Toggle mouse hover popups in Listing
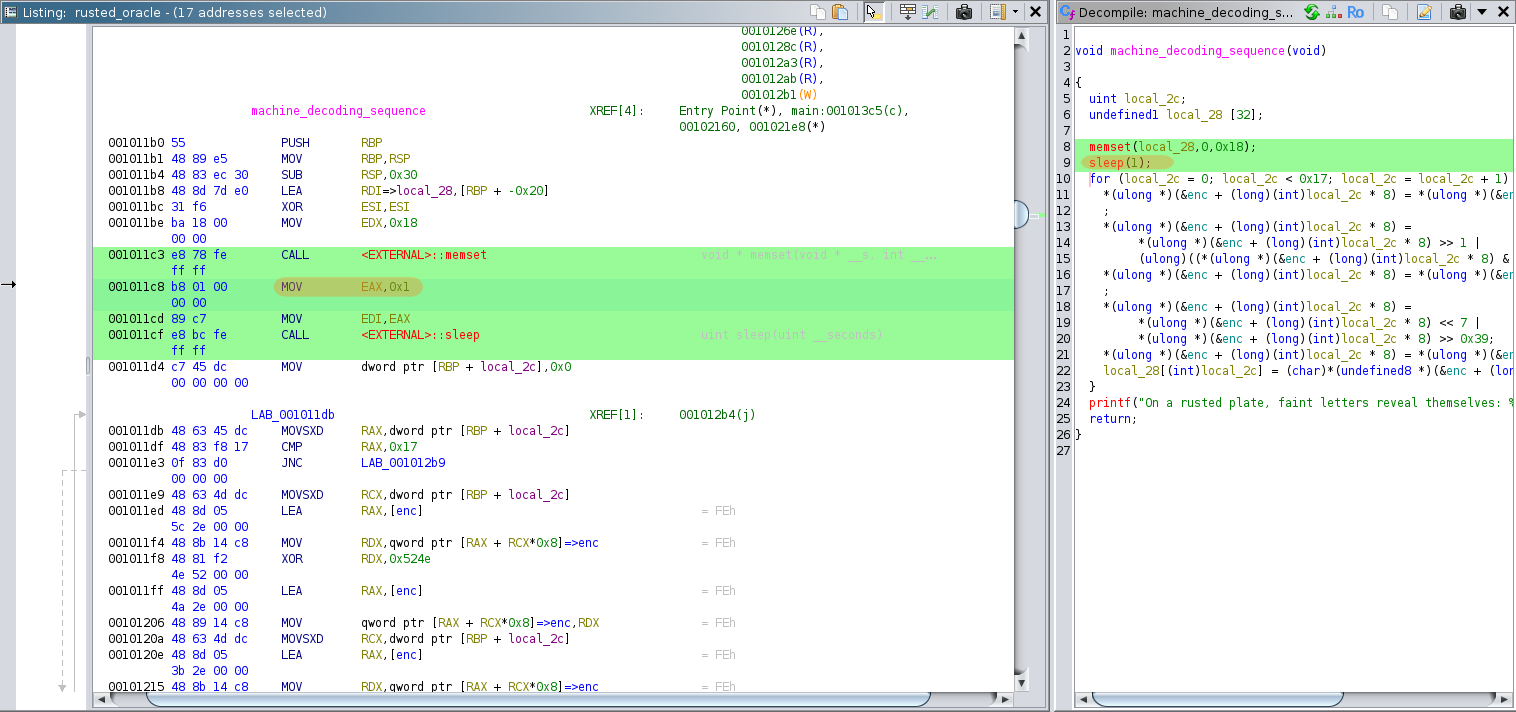Image resolution: width=1516 pixels, height=712 pixels. (x=874, y=12)
